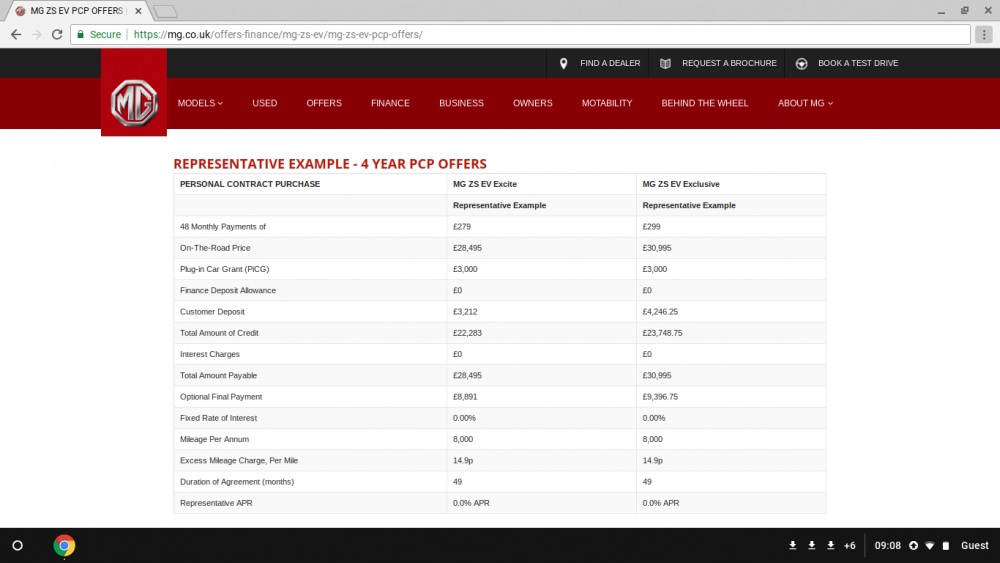
Task: Click the Find a Dealer map pin icon
Action: [x=563, y=63]
